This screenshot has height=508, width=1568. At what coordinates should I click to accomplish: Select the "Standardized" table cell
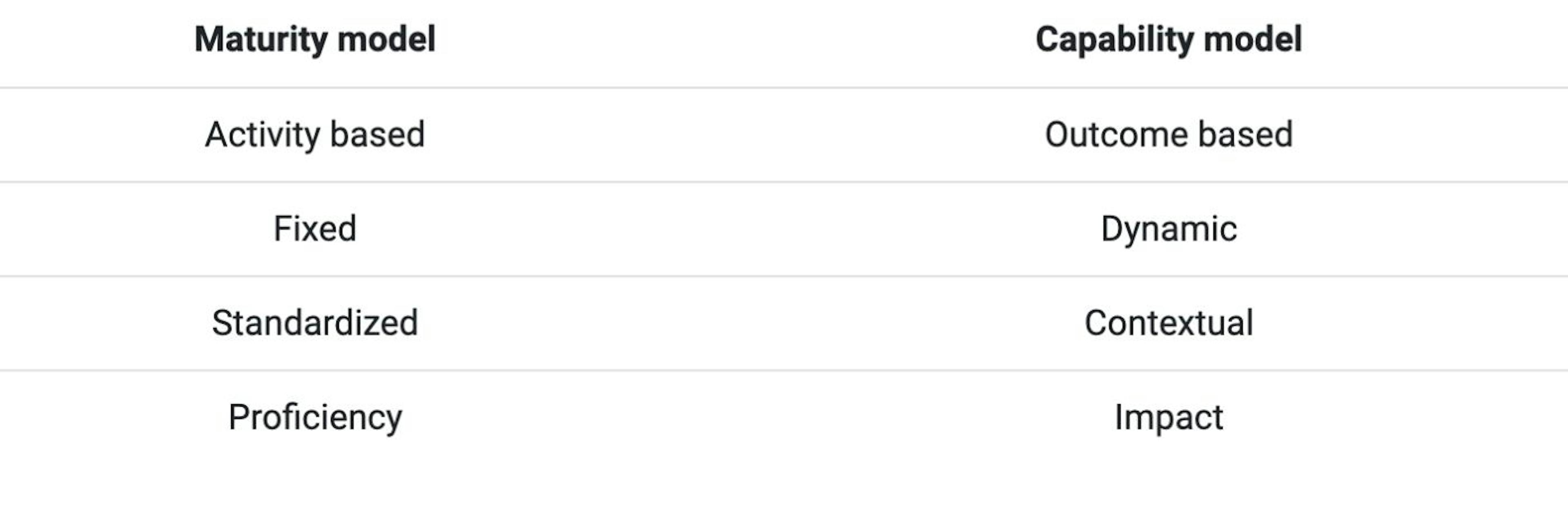315,323
